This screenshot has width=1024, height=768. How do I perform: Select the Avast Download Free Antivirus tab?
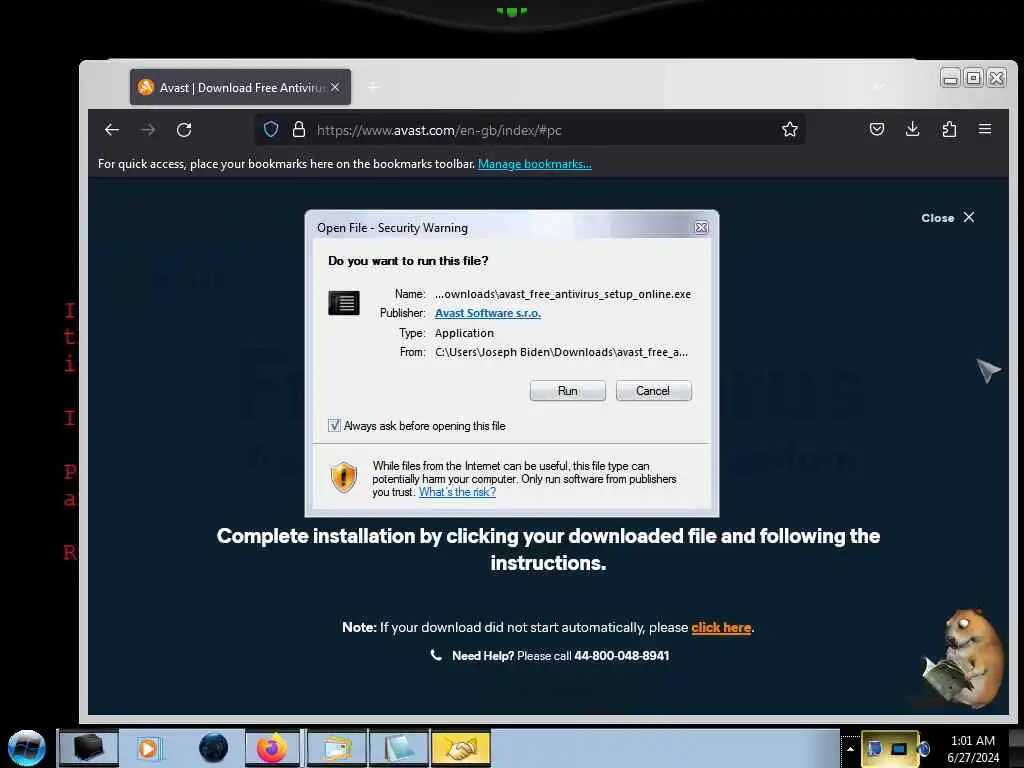240,87
